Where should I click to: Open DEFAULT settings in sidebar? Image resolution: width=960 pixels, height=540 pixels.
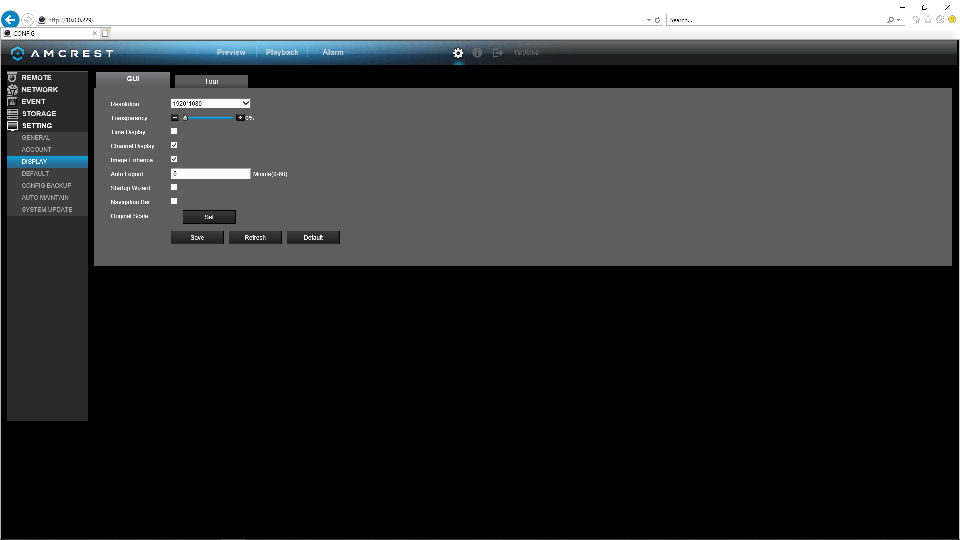pyautogui.click(x=47, y=173)
